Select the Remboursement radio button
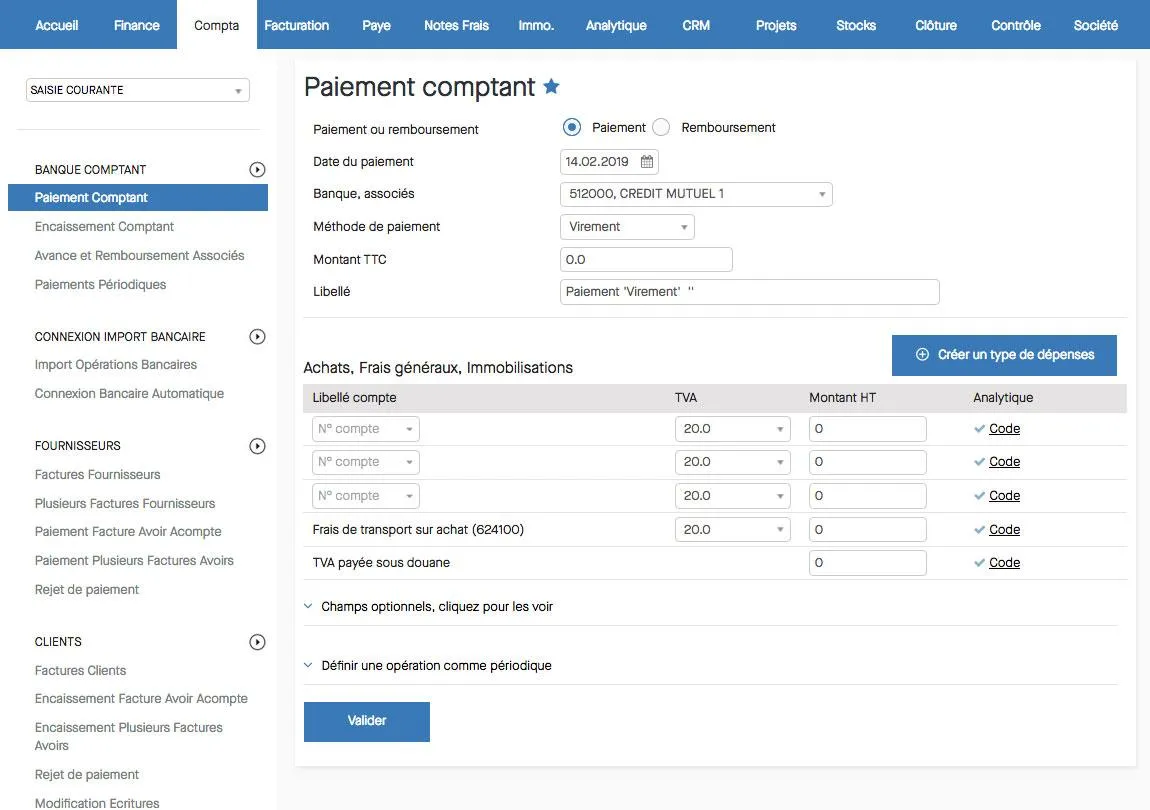This screenshot has height=810, width=1150. click(661, 127)
